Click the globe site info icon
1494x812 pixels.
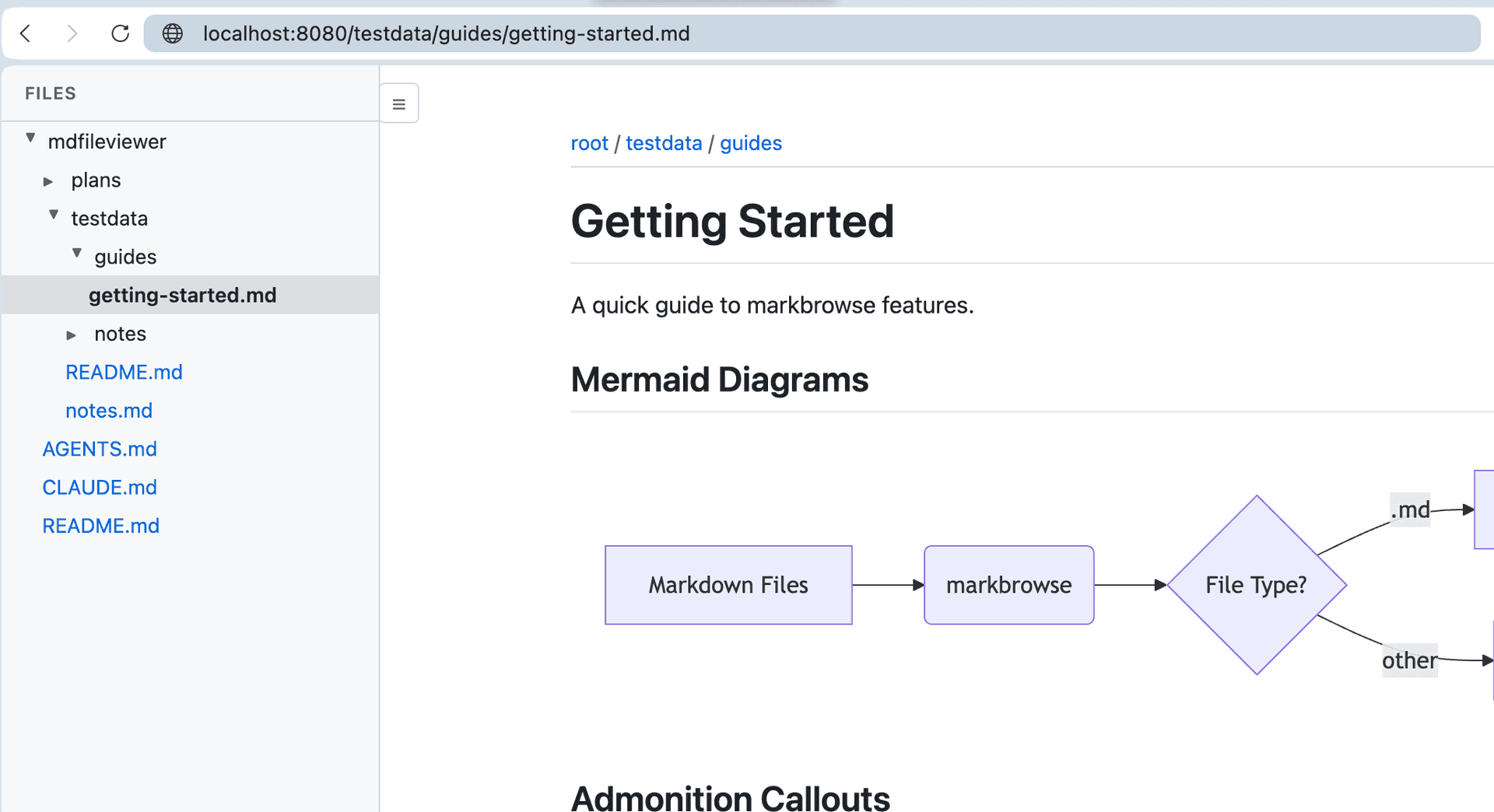click(x=172, y=33)
